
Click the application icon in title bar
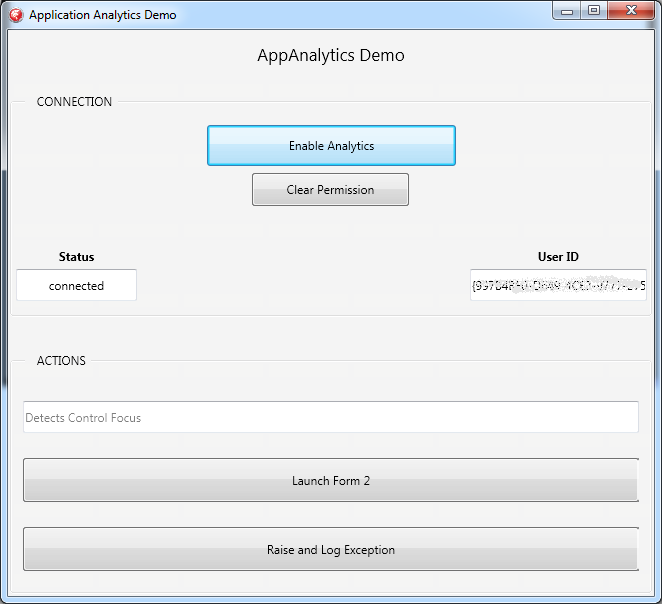[x=16, y=15]
